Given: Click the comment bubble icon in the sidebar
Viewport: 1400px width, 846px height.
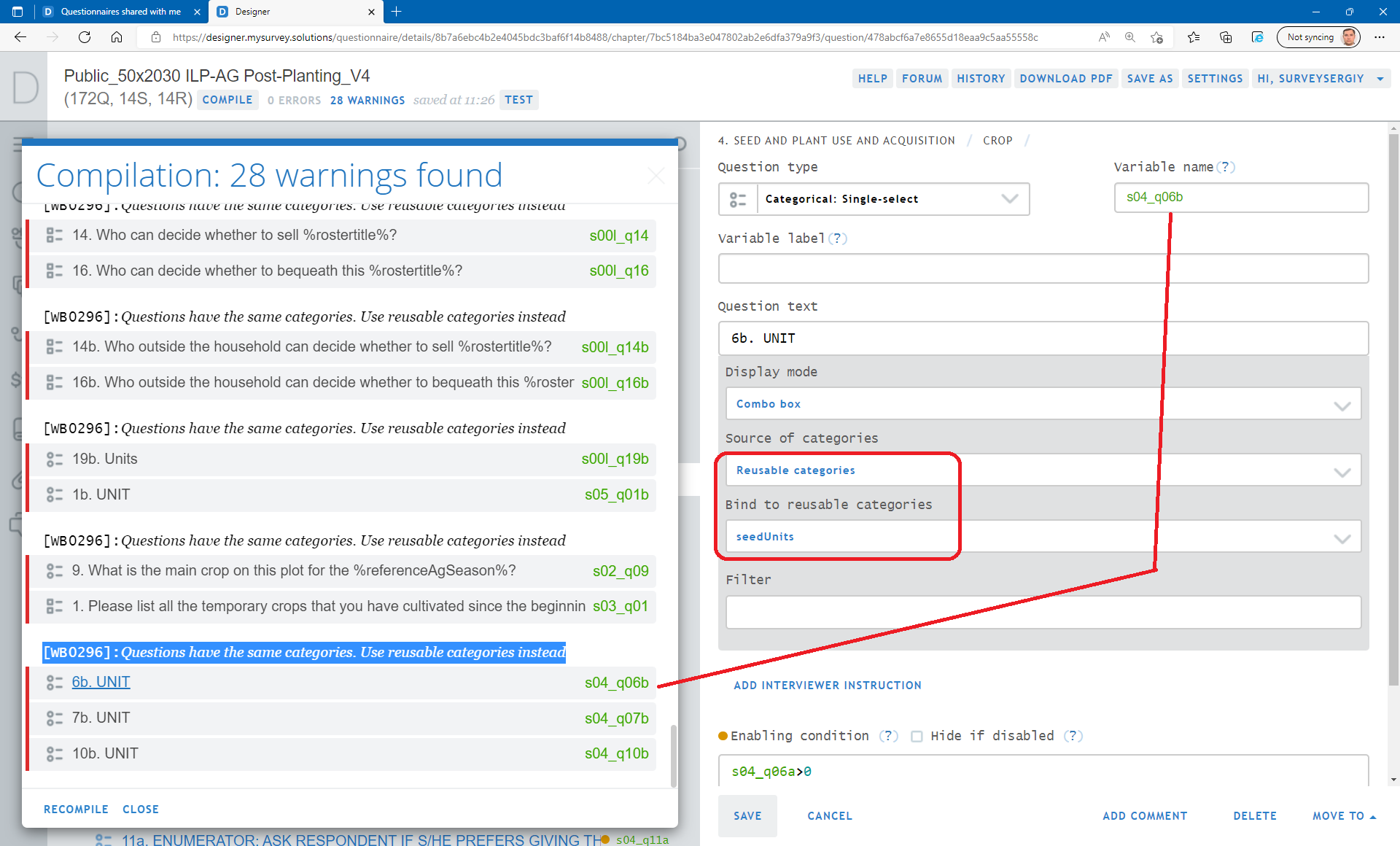Looking at the screenshot, I should click(x=16, y=524).
